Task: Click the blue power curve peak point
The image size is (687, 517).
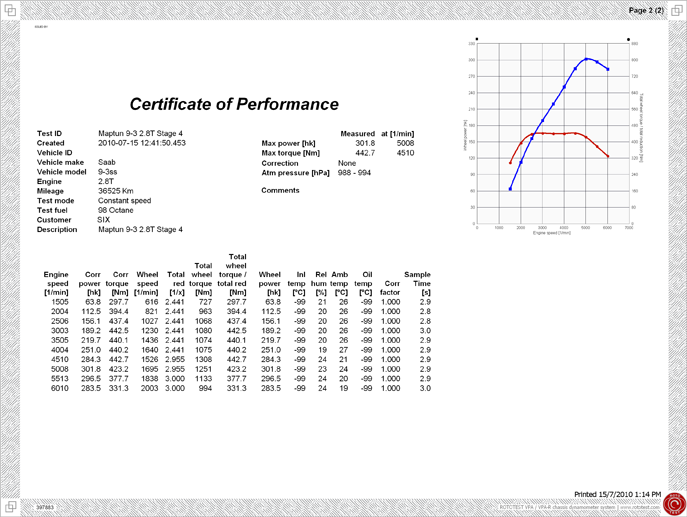Action: [587, 59]
